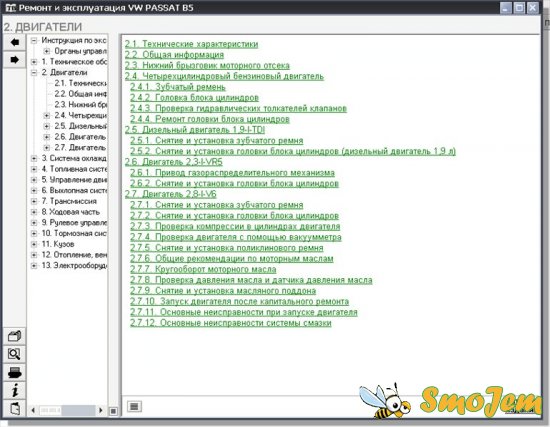Image resolution: width=550 pixels, height=427 pixels.
Task: Open link '2.7. Двигатель 2,8-I-V6'
Action: pos(170,194)
